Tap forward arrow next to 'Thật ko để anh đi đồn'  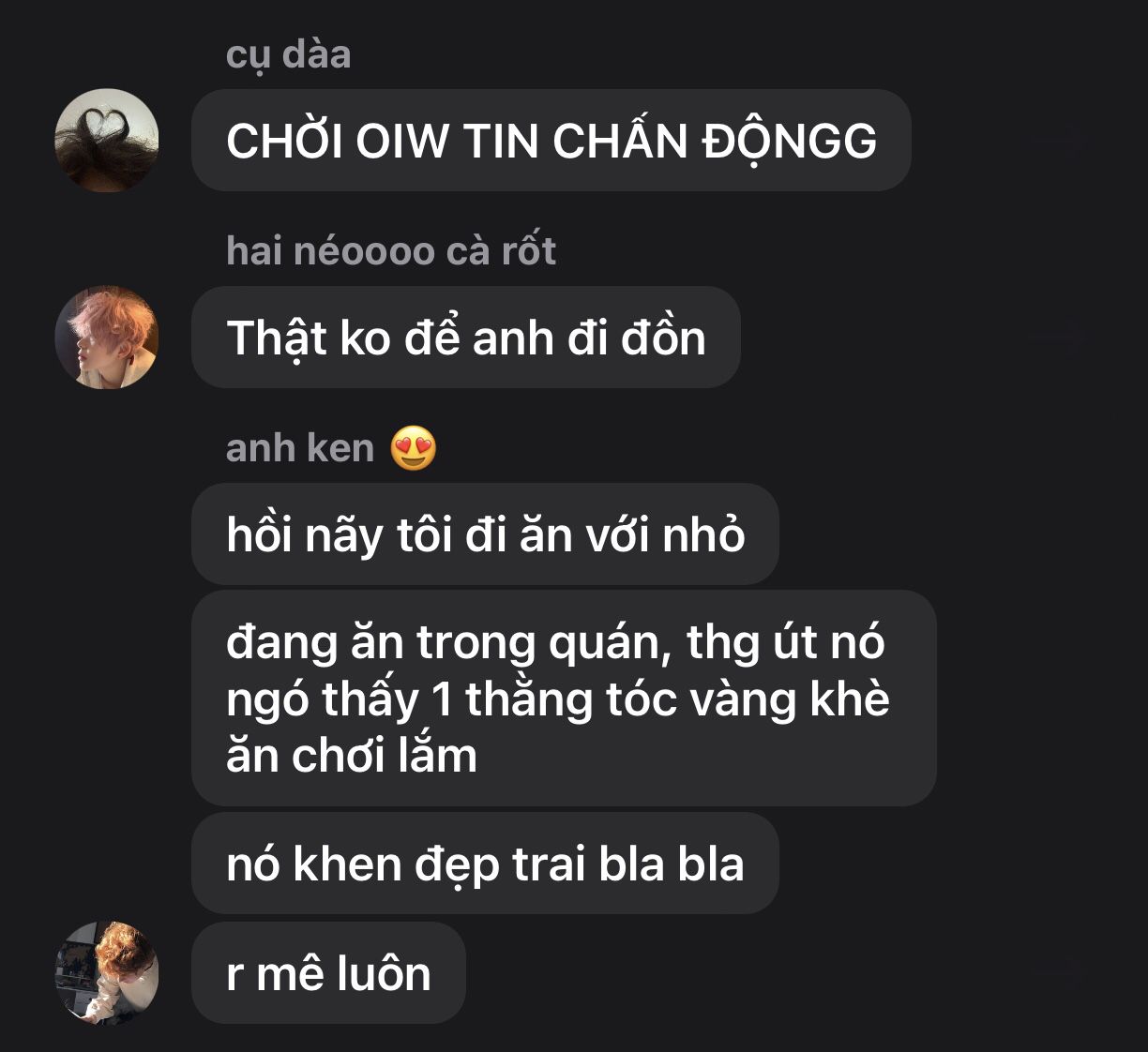[x=1057, y=338]
